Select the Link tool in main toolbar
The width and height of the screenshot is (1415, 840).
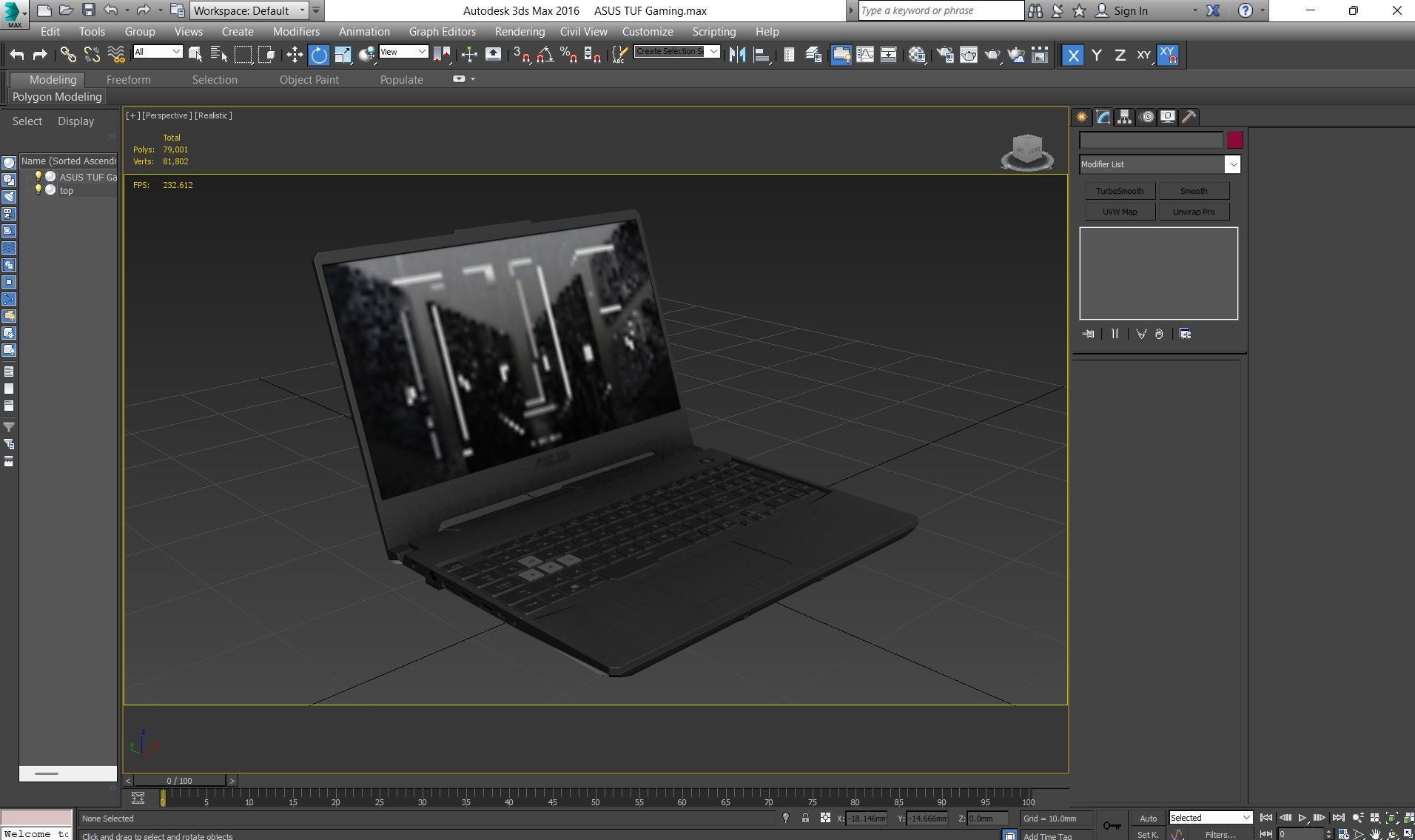point(67,55)
